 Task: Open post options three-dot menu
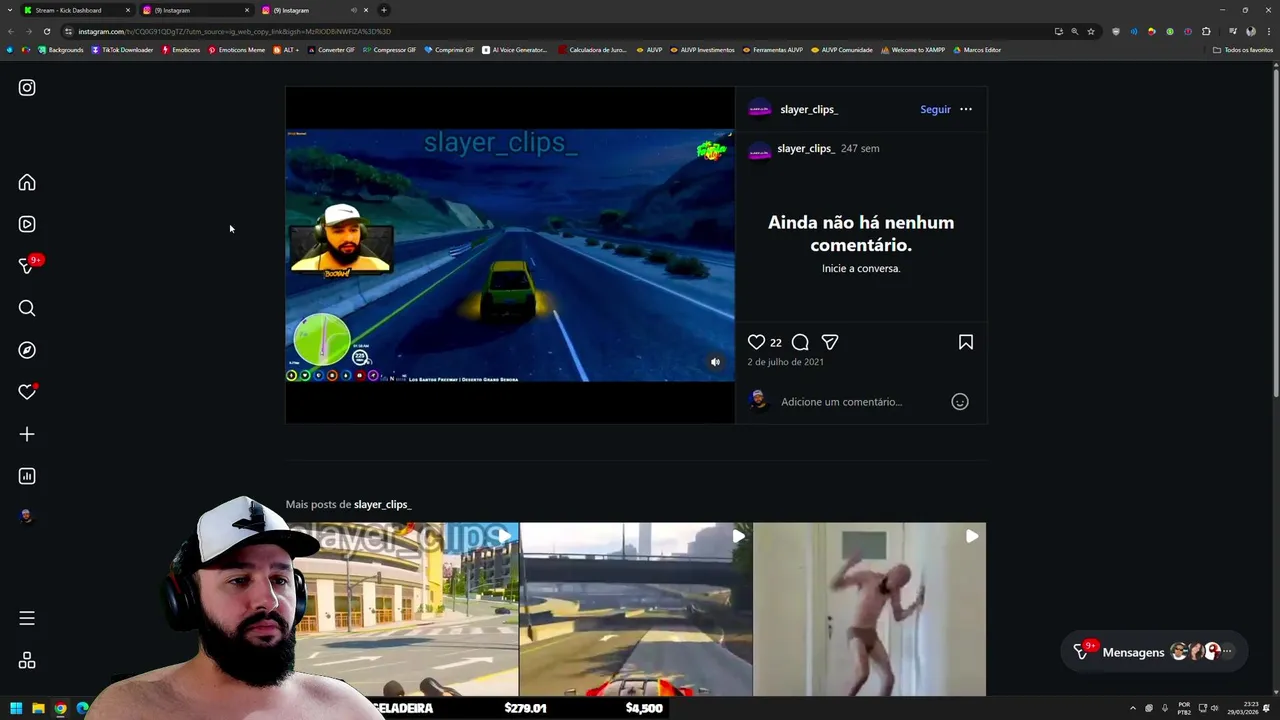tap(966, 109)
